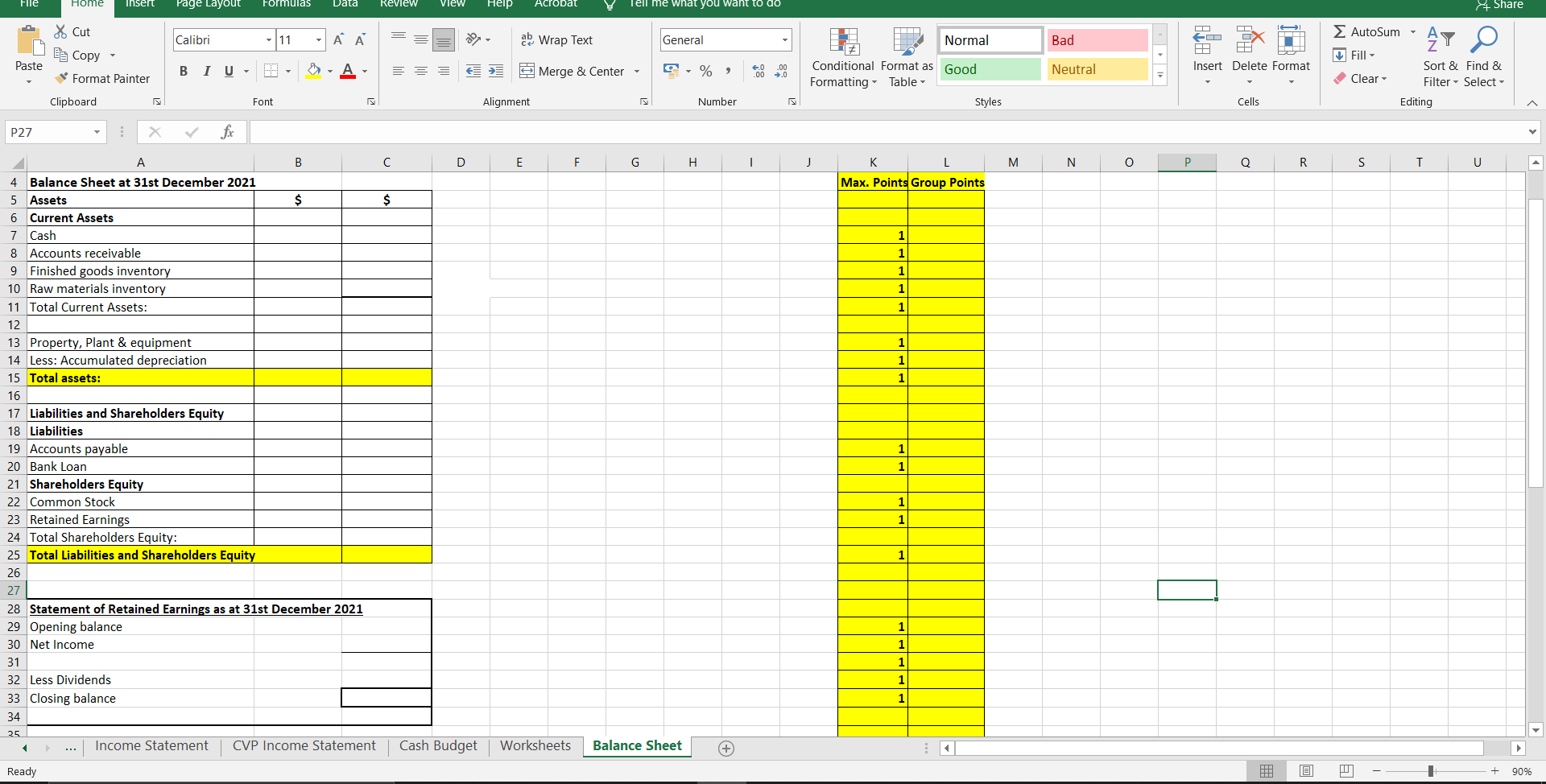This screenshot has width=1546, height=784.
Task: Open the Insert ribbon tab
Action: (x=140, y=4)
